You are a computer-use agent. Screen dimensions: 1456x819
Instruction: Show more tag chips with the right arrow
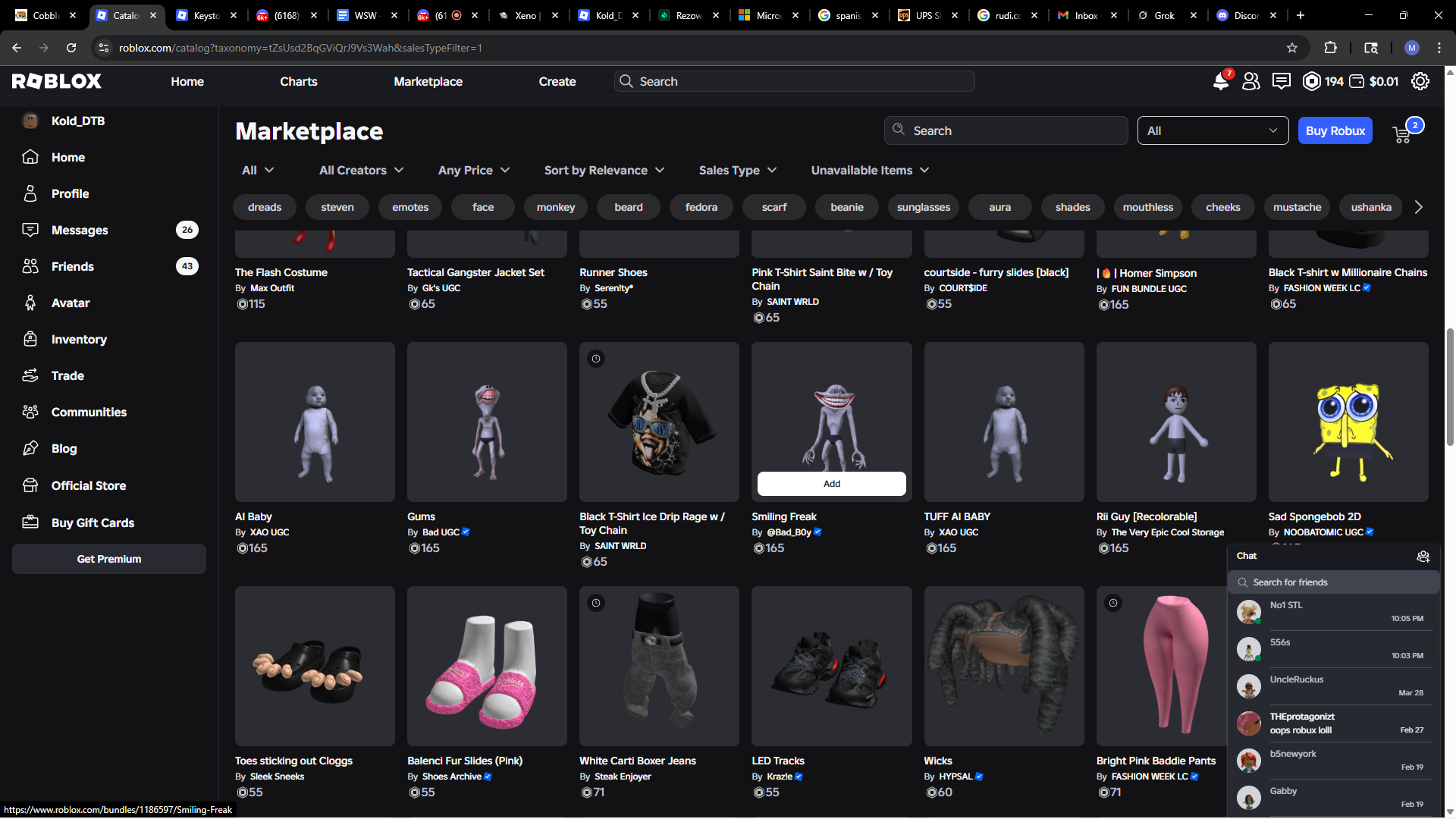pyautogui.click(x=1419, y=207)
